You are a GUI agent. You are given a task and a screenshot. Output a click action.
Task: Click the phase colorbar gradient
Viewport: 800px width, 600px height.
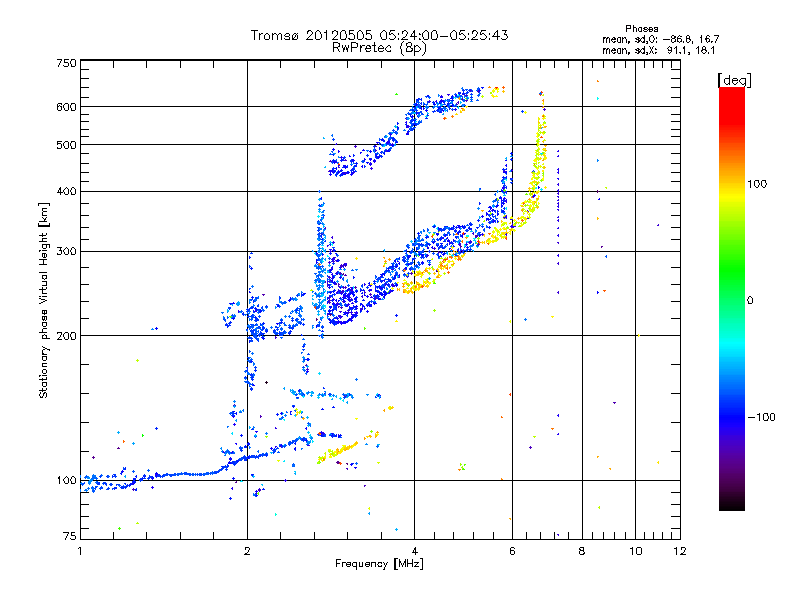732,298
